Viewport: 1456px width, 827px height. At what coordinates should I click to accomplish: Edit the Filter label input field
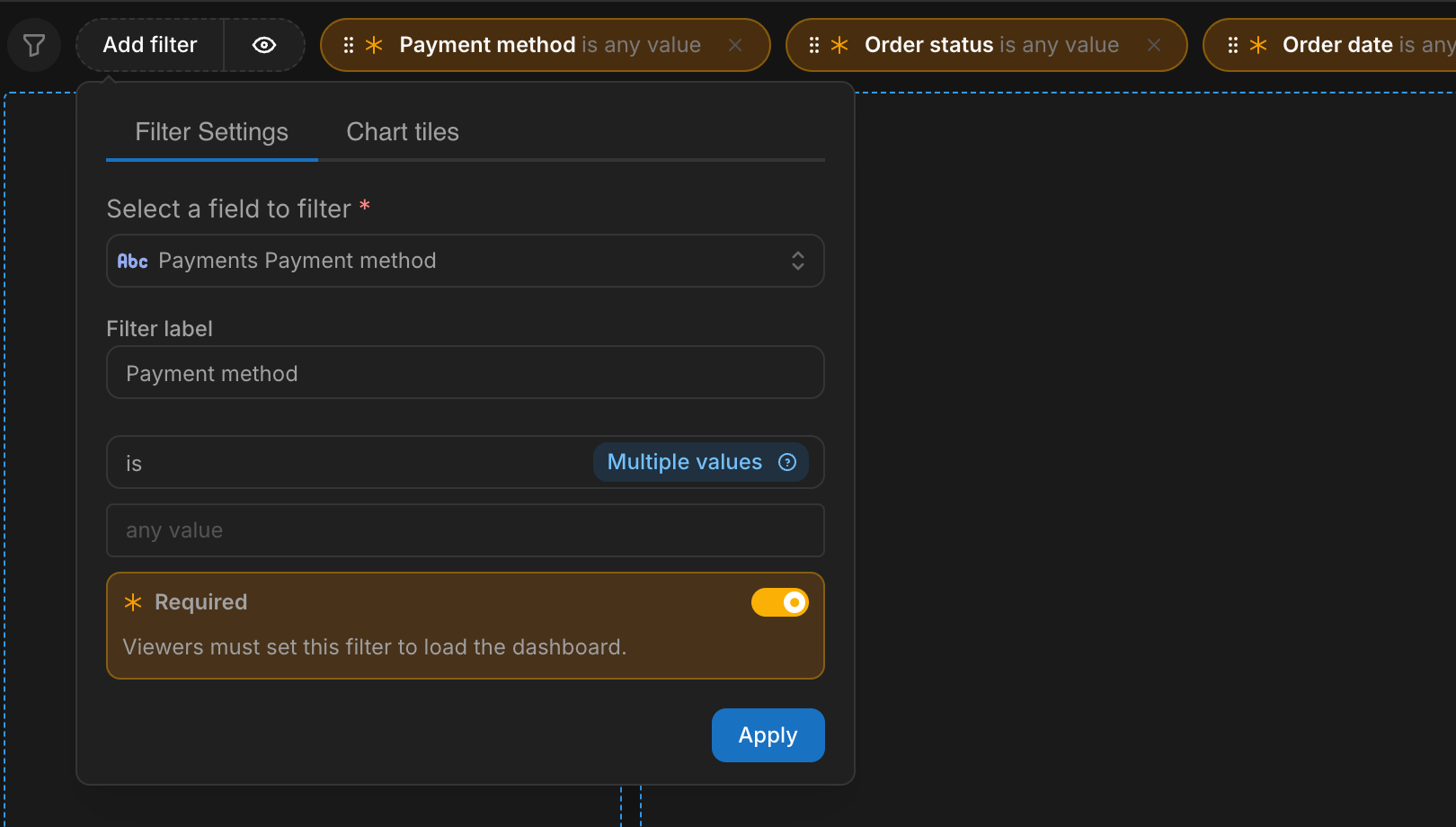point(466,372)
